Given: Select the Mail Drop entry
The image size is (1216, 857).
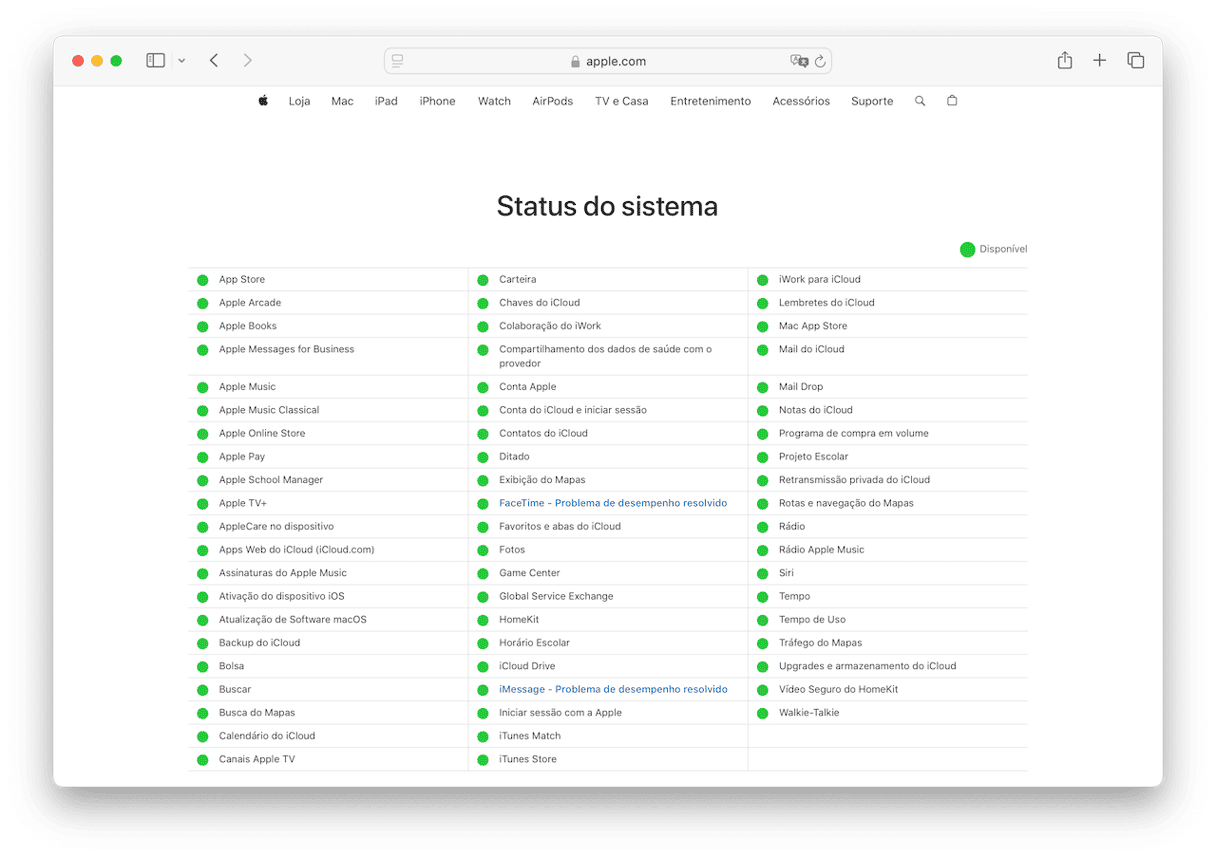Looking at the screenshot, I should (801, 387).
